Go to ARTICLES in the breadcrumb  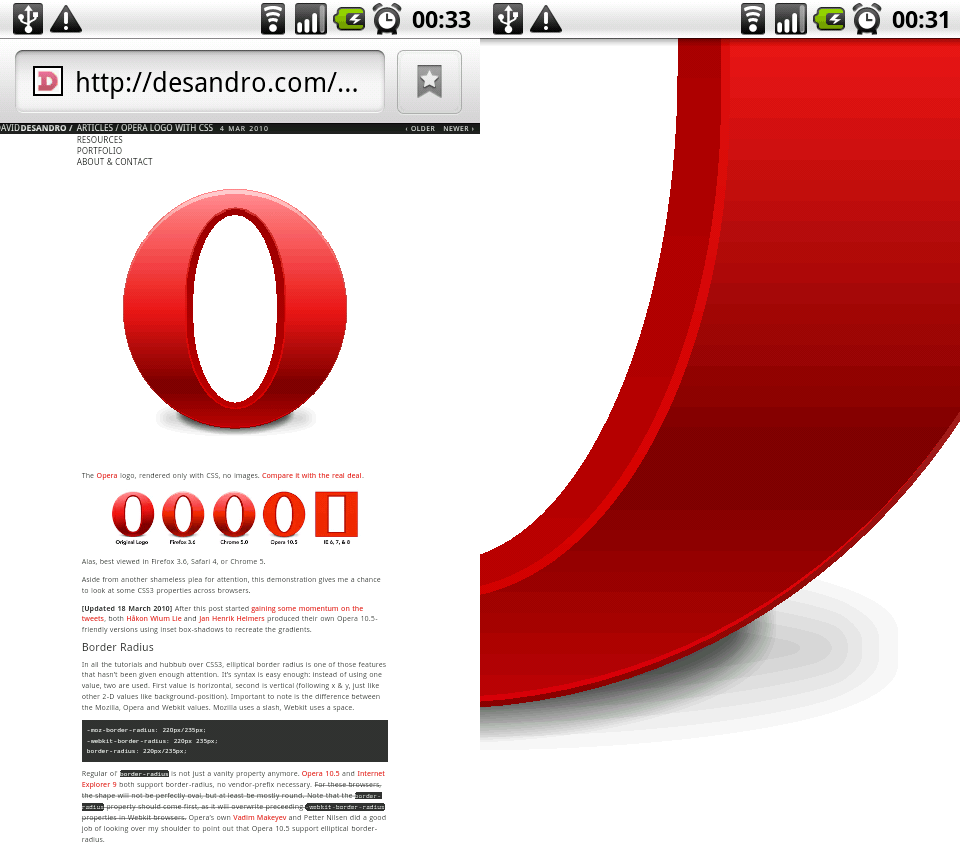[95, 128]
